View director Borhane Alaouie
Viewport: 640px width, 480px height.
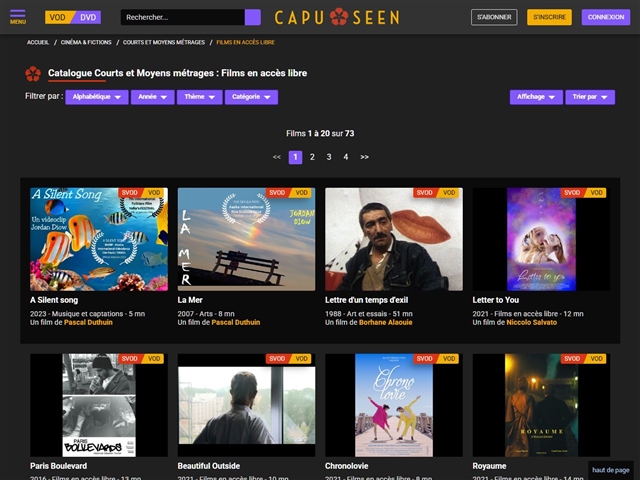(386, 322)
